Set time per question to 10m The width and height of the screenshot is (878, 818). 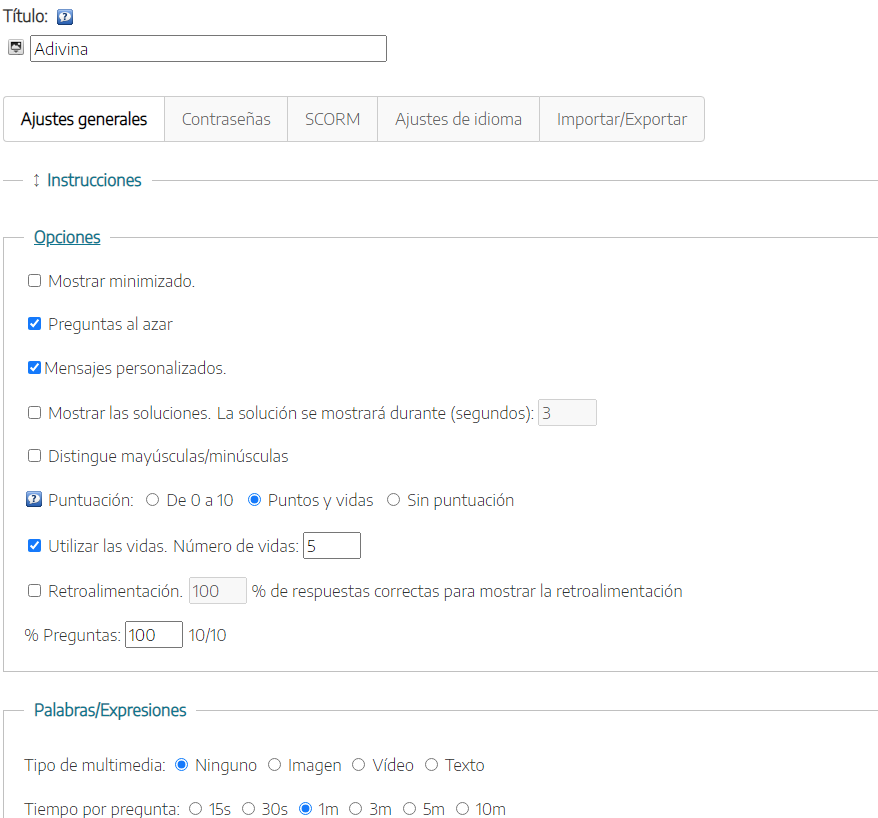(x=462, y=808)
